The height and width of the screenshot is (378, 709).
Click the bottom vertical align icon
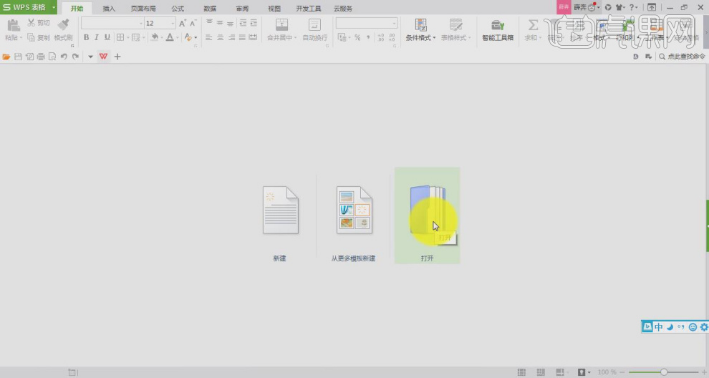pyautogui.click(x=230, y=23)
